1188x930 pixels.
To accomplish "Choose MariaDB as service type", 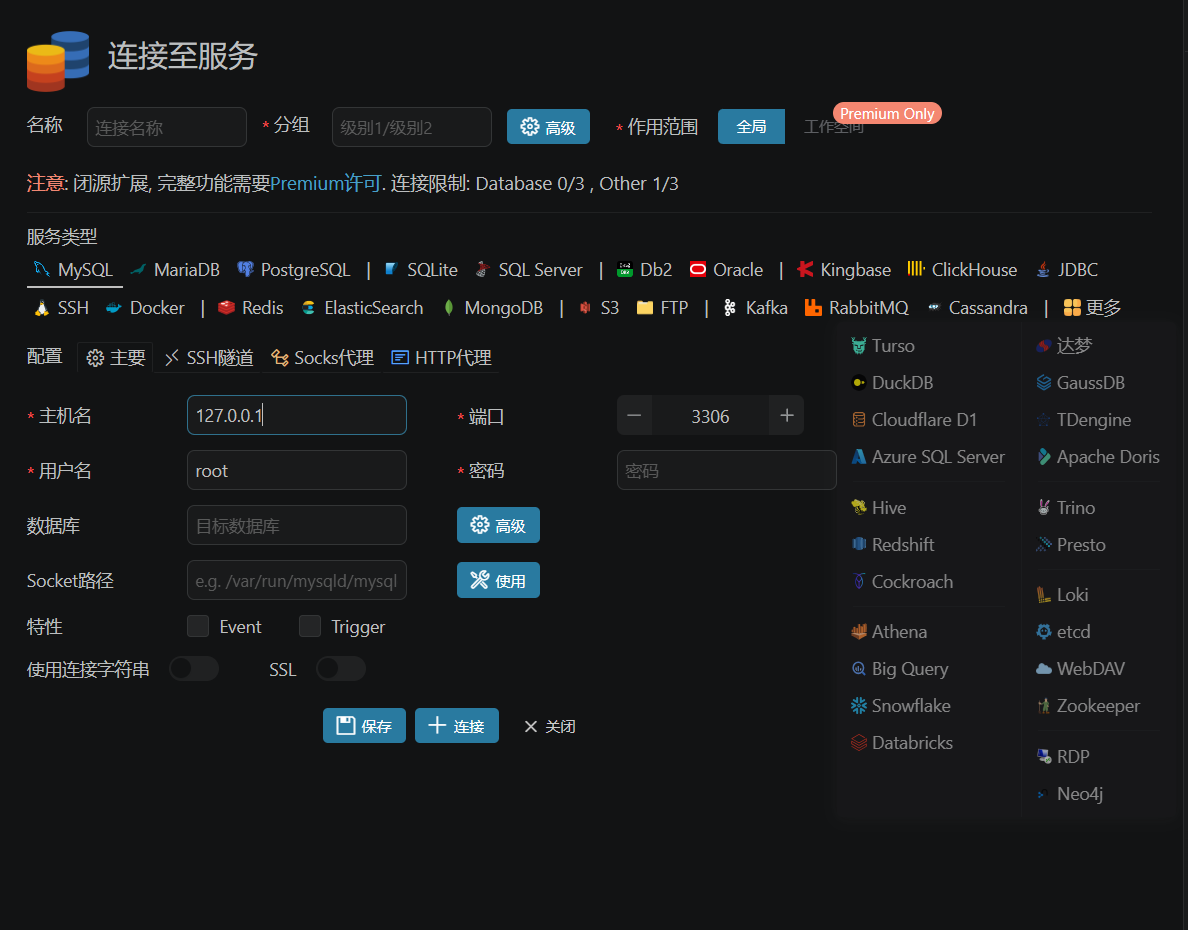I will coord(175,270).
